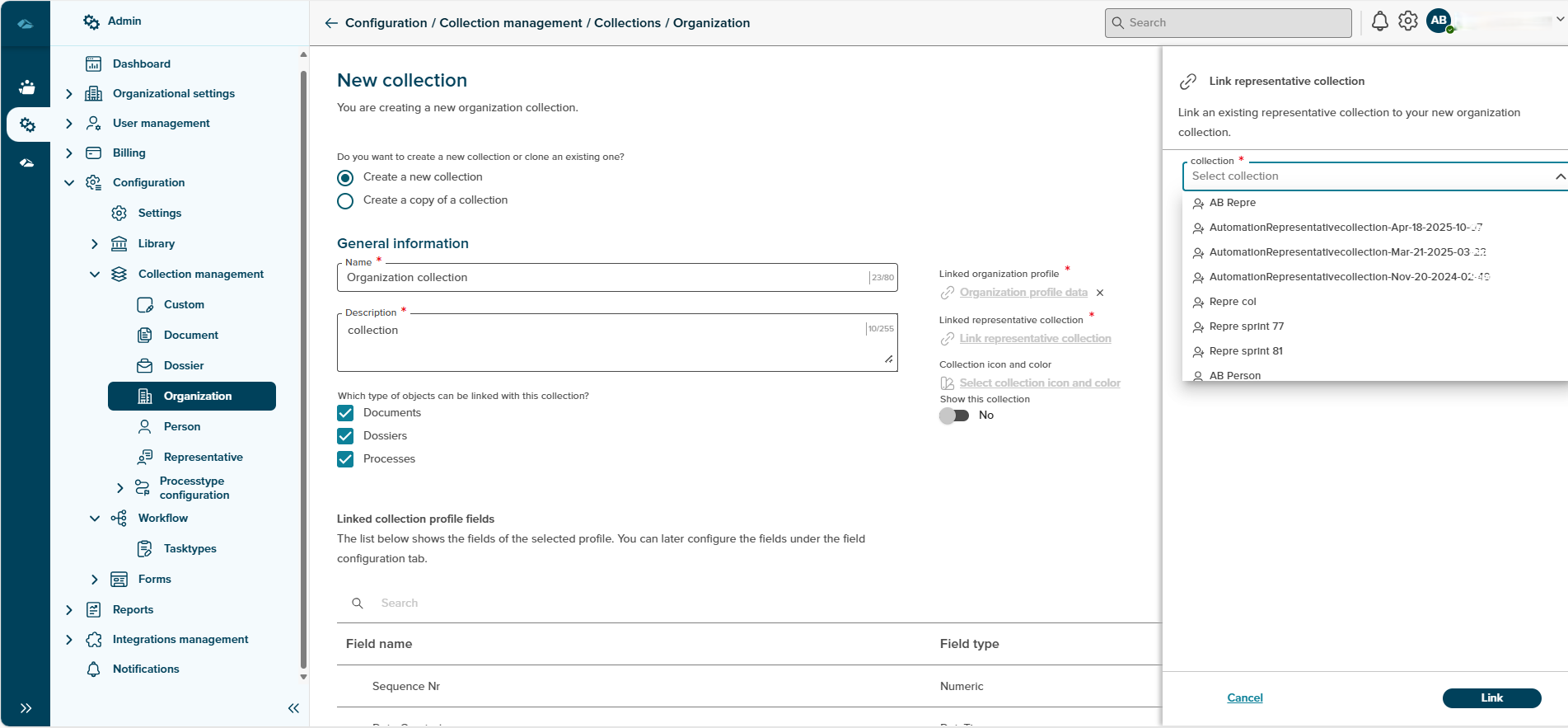Expand the left rail with double-chevron icon
This screenshot has width=1568, height=728.
(26, 708)
